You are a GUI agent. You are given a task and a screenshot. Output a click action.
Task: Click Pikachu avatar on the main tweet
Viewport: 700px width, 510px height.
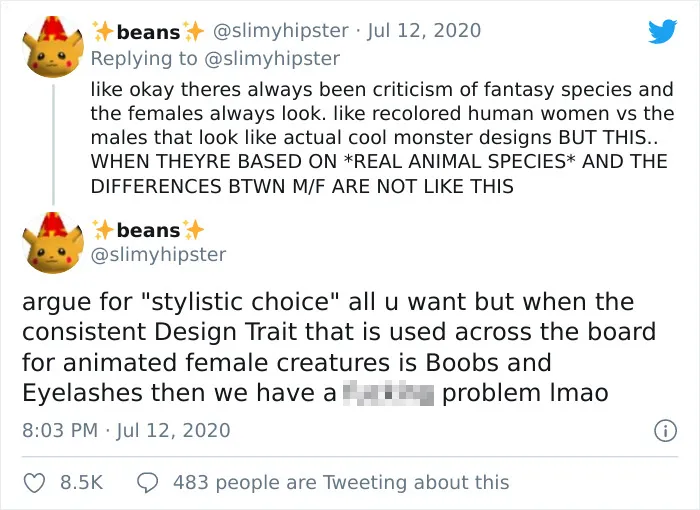[53, 242]
